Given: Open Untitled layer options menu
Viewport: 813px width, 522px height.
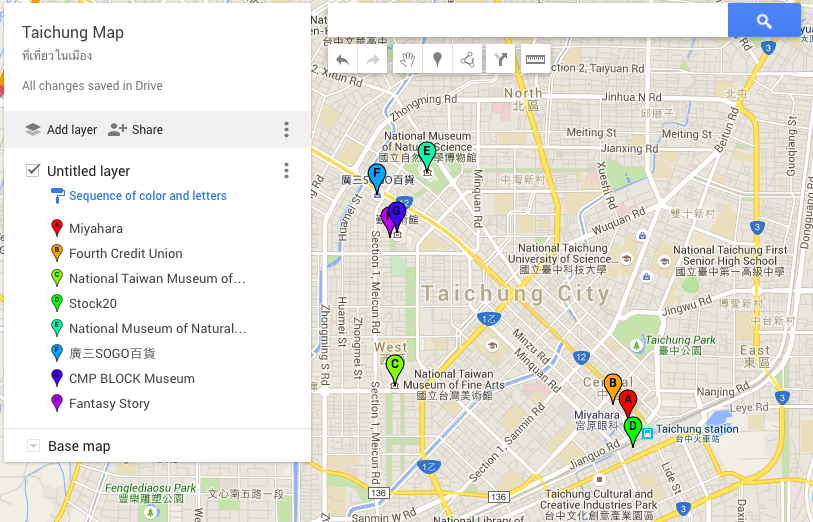Looking at the screenshot, I should (286, 171).
